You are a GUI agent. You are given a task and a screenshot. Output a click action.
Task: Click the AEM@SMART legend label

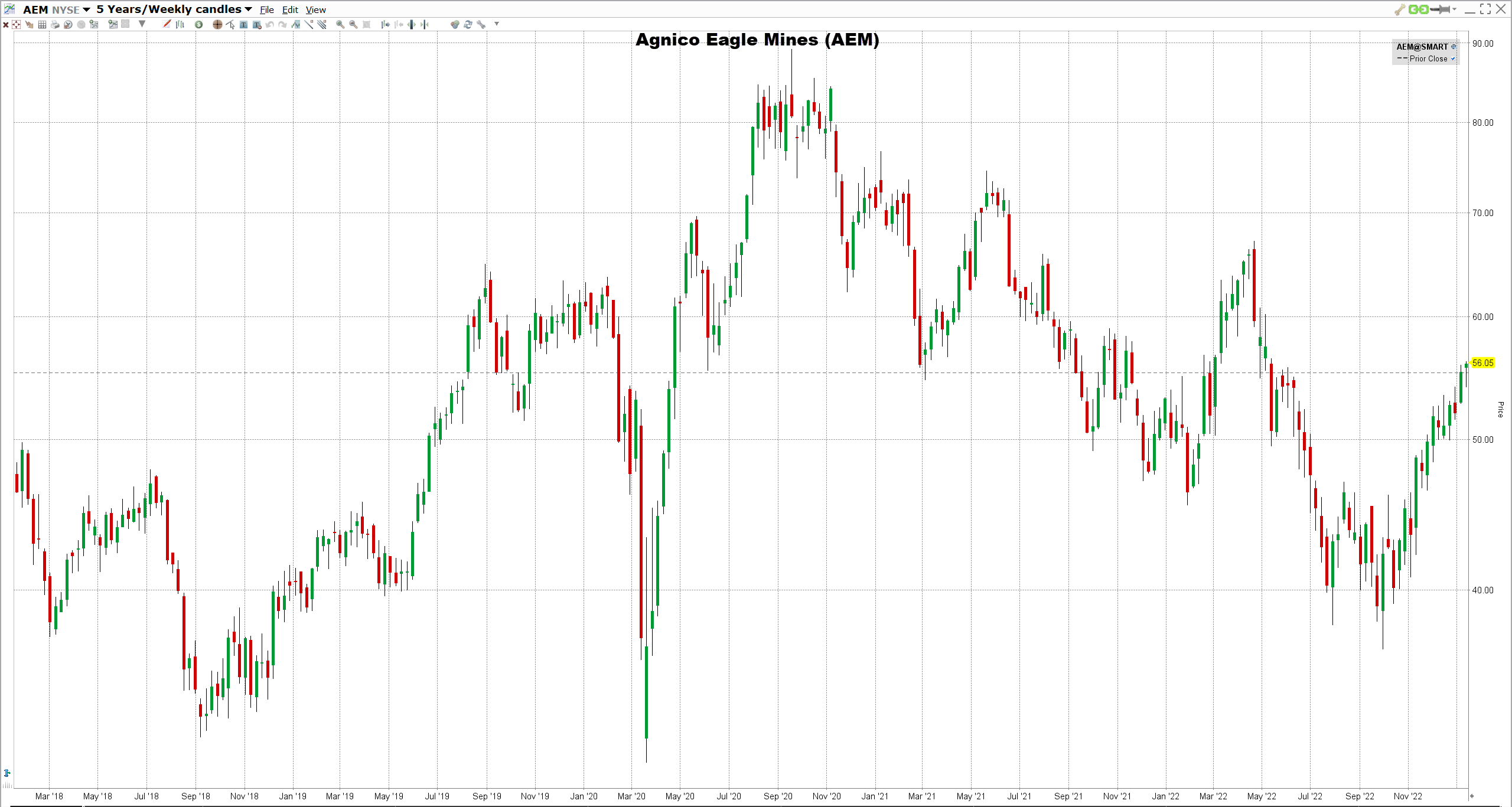[x=1422, y=47]
